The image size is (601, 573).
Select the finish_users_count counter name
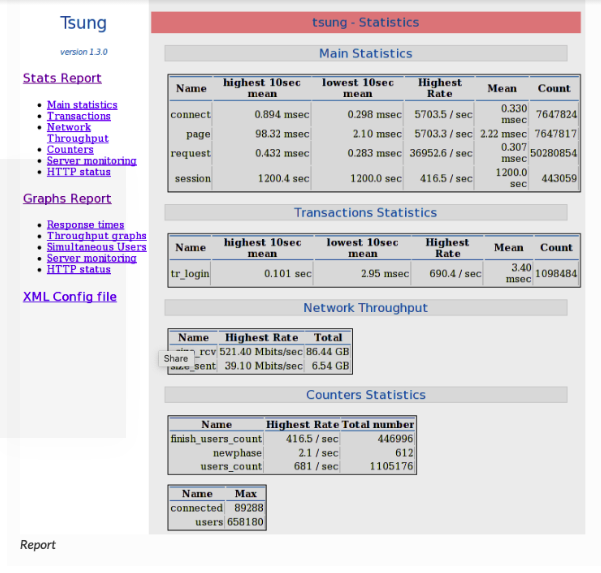pyautogui.click(x=216, y=438)
